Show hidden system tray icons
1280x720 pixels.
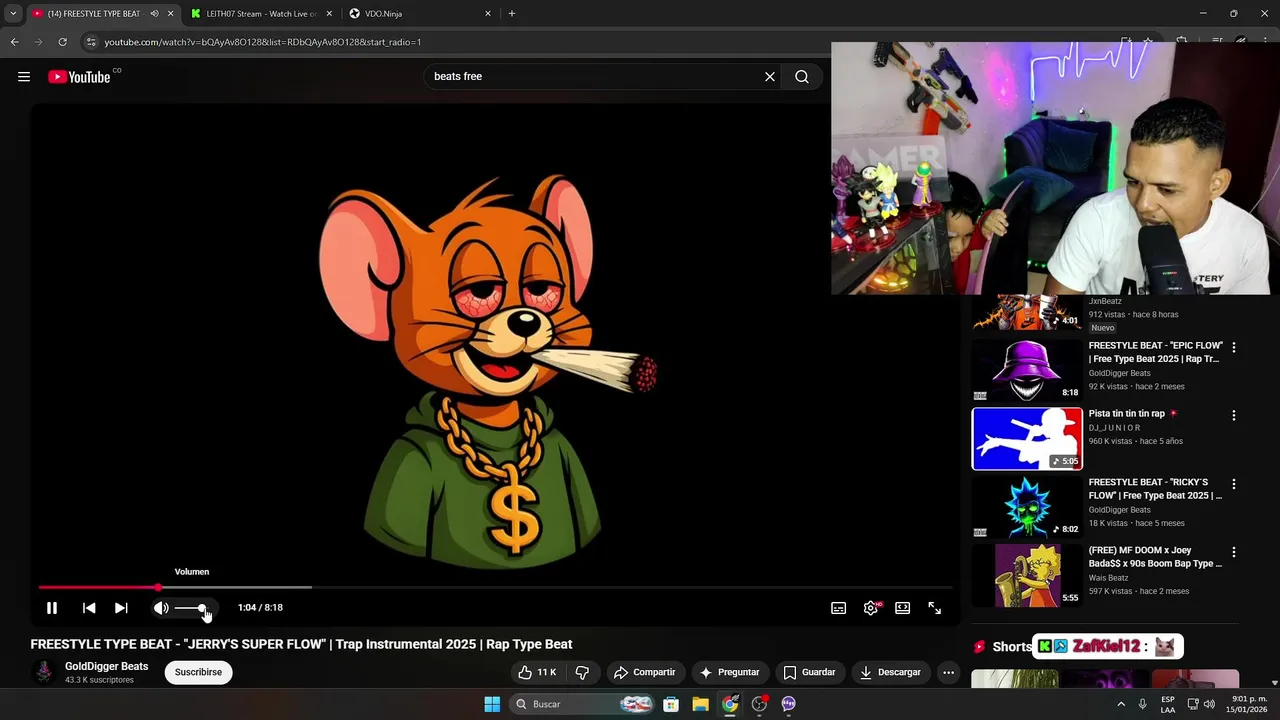tap(1121, 704)
